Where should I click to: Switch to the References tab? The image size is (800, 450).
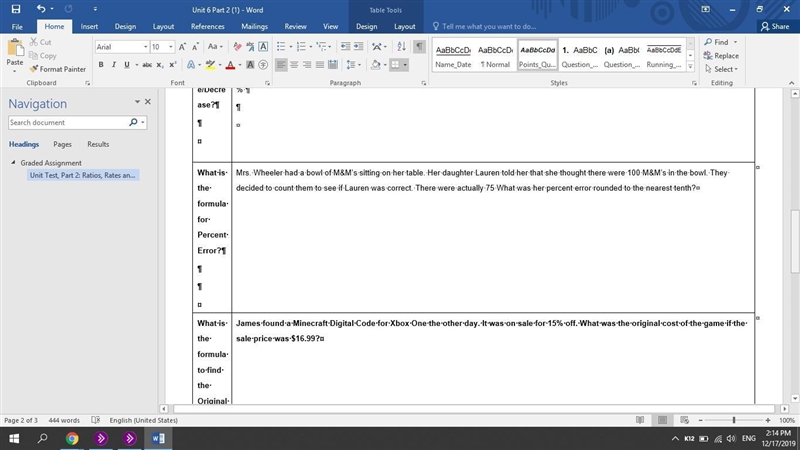pos(208,27)
